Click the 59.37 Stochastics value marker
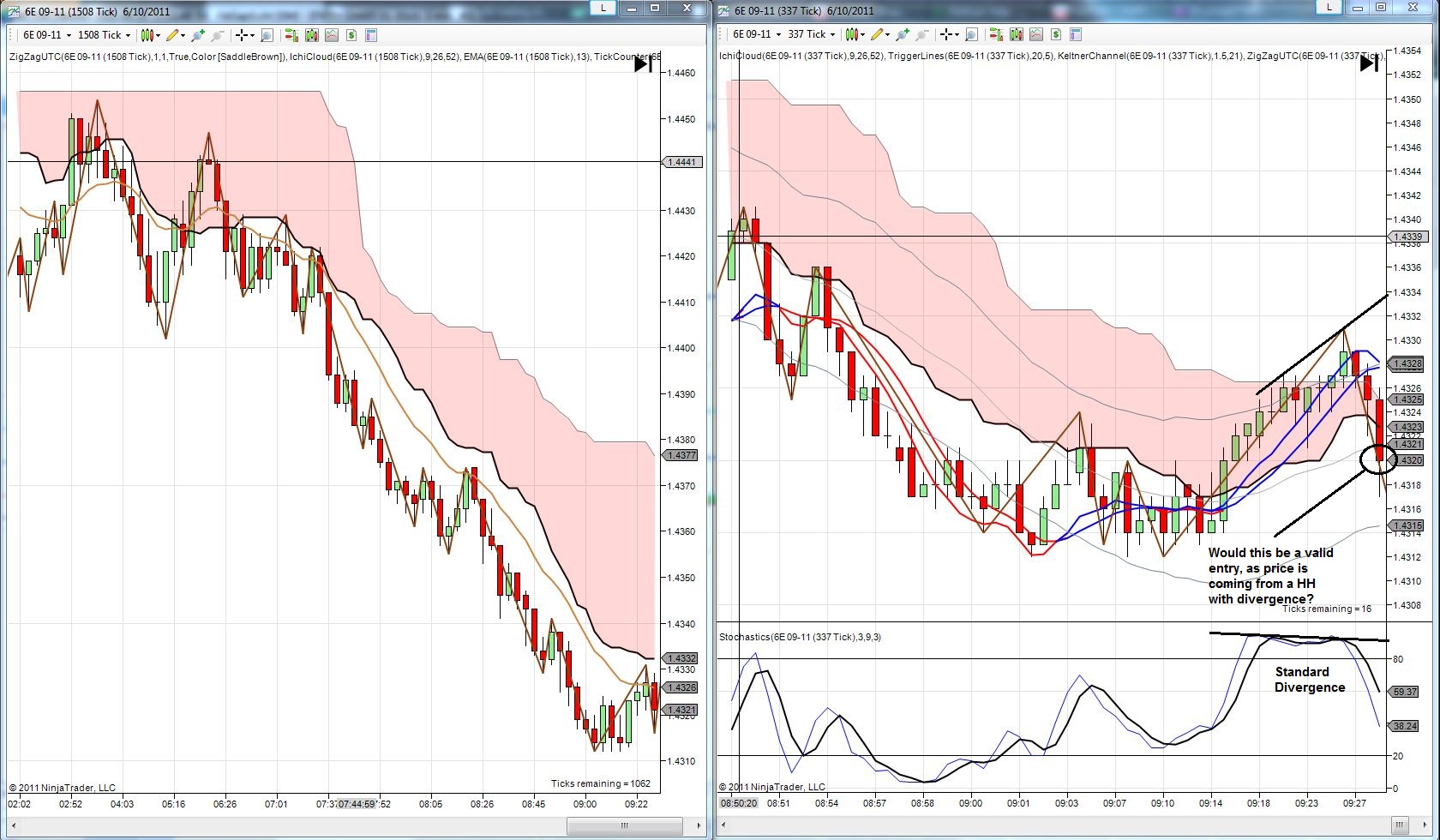This screenshot has width=1440, height=840. point(1405,692)
